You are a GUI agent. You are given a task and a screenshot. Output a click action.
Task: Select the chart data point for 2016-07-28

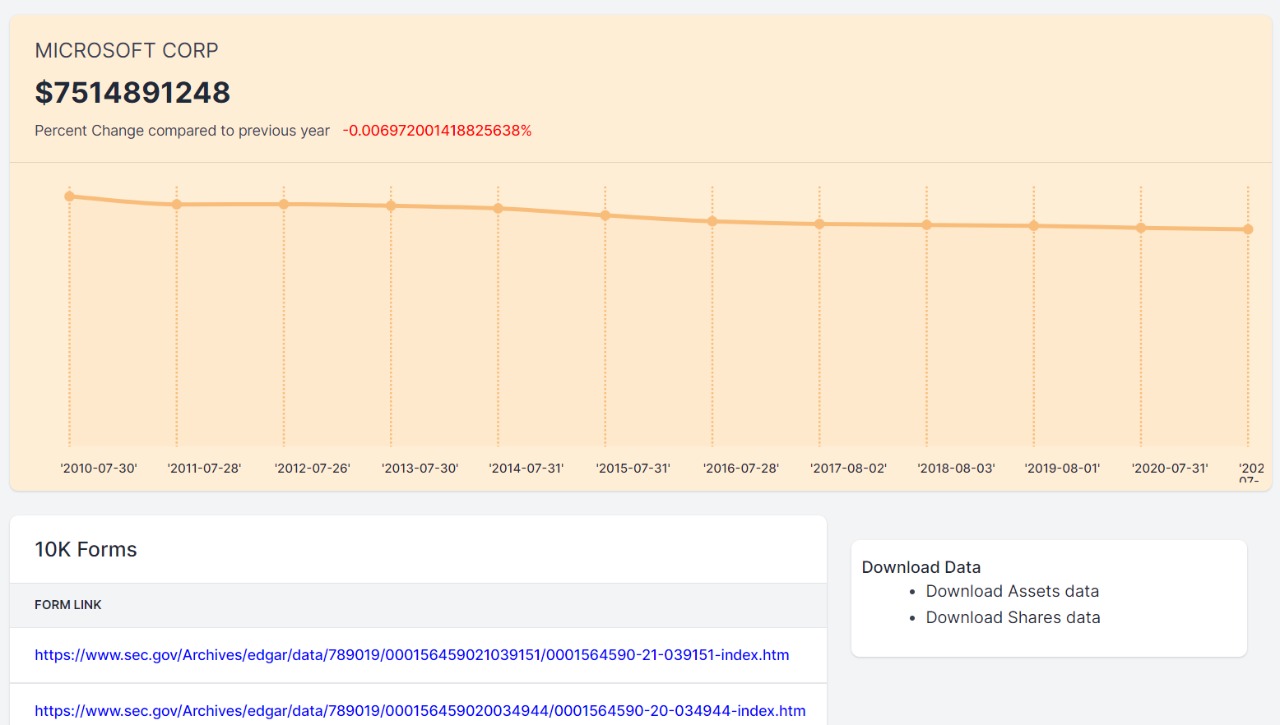click(x=712, y=221)
